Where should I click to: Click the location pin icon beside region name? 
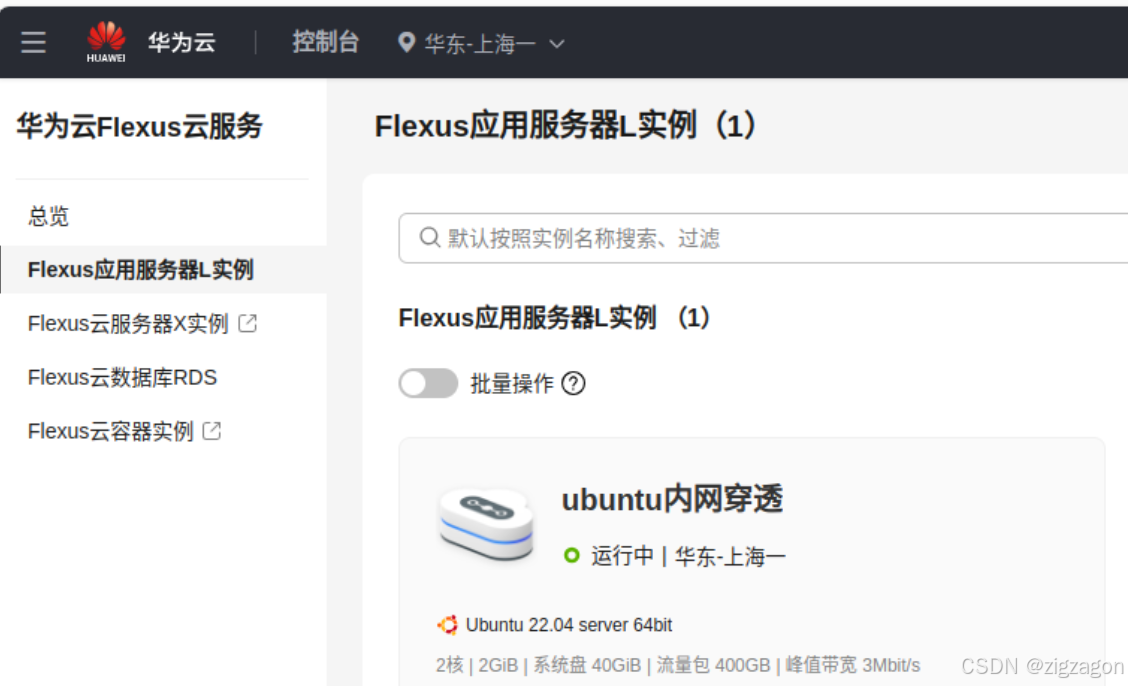tap(405, 43)
